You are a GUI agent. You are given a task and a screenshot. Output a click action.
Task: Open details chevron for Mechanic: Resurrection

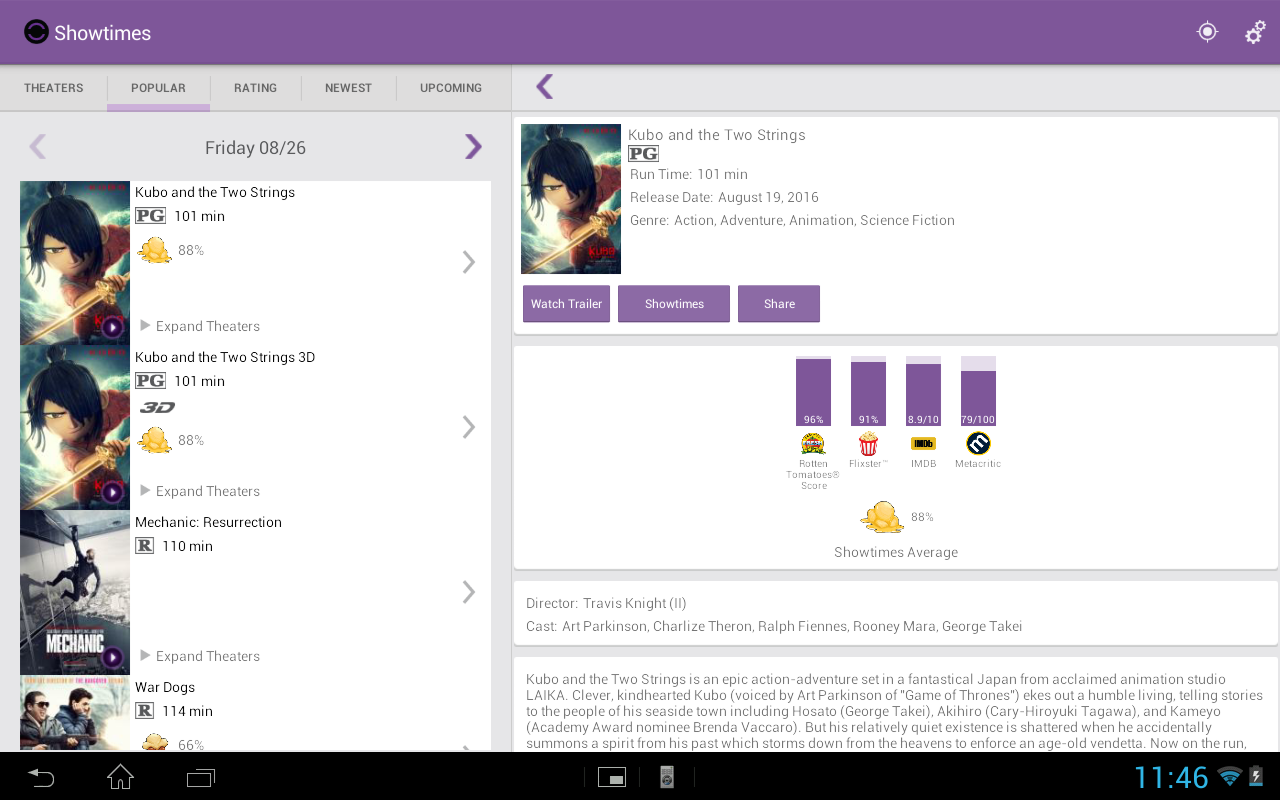coord(468,592)
